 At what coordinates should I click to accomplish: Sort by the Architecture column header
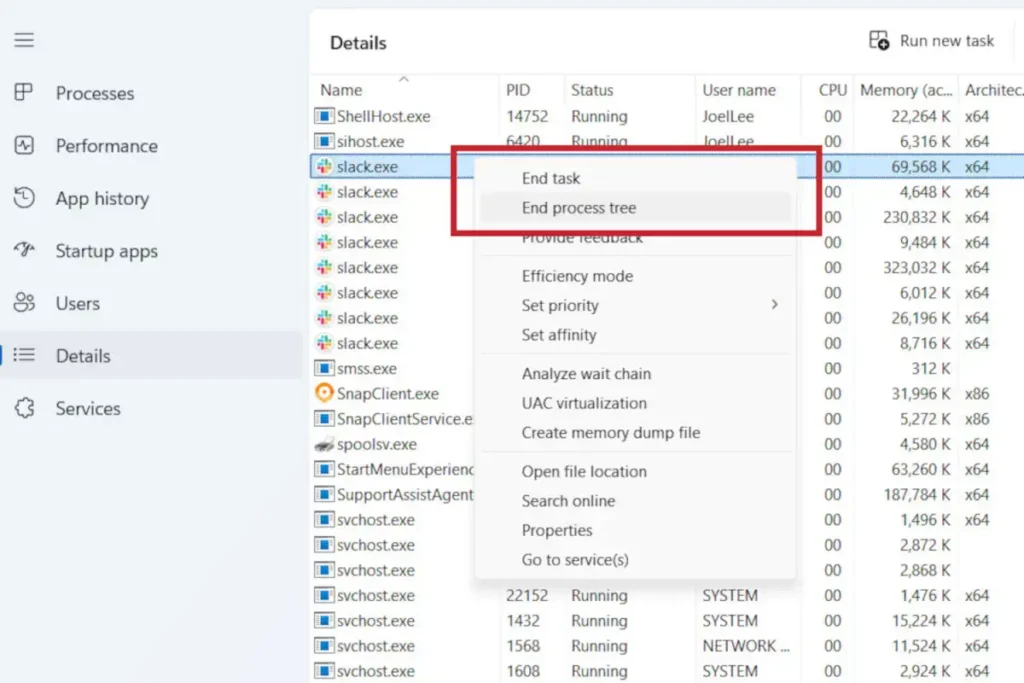[x=992, y=89]
